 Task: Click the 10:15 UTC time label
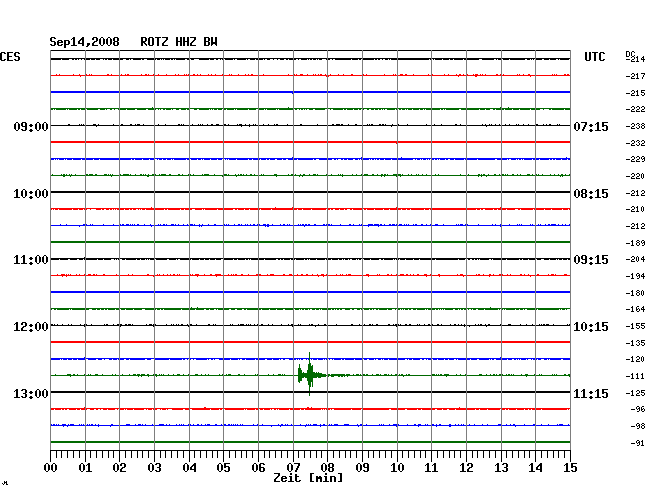(591, 327)
